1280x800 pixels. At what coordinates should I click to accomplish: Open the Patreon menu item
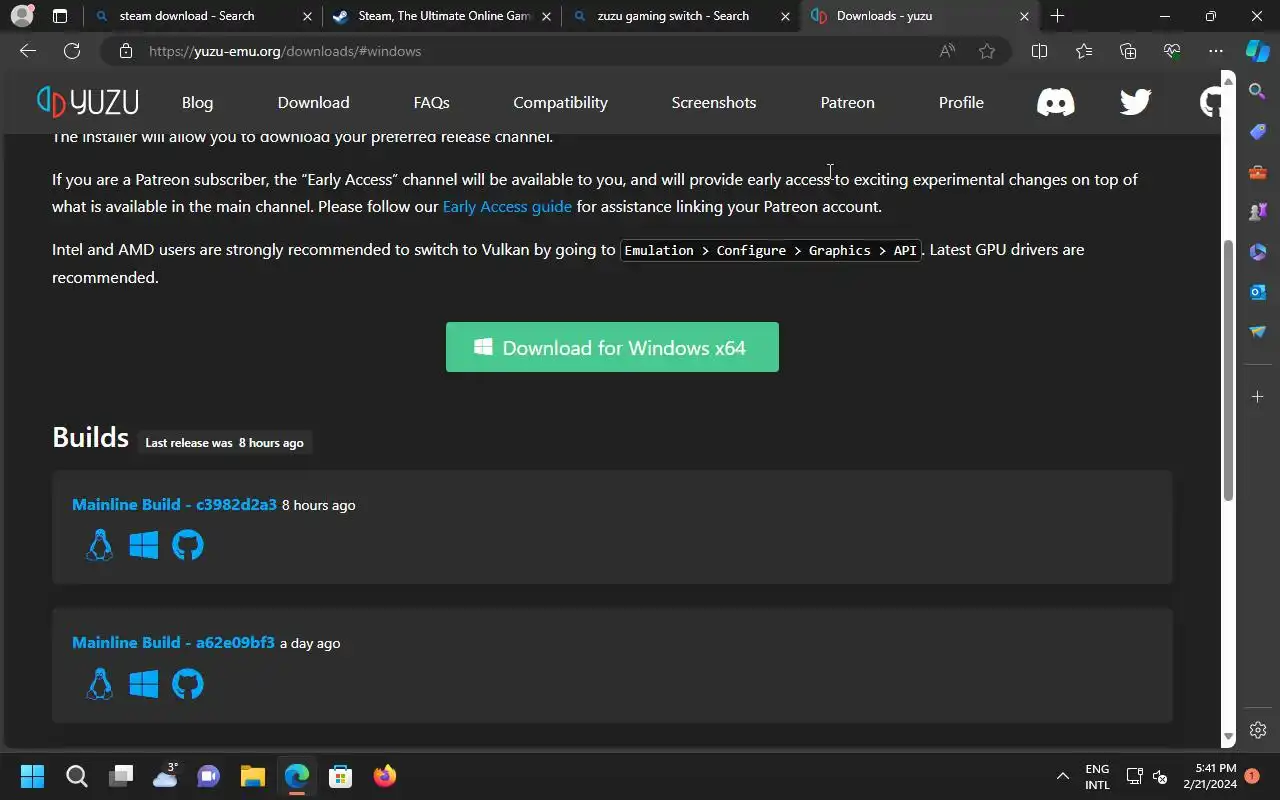point(847,102)
